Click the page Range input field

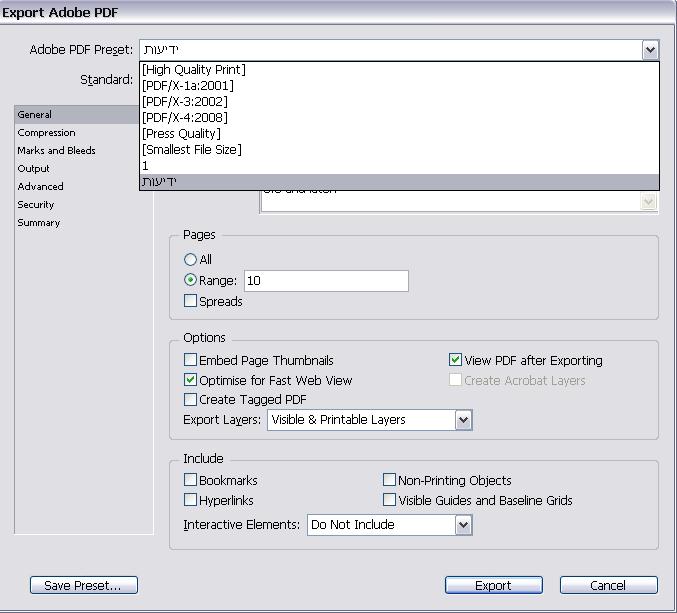coord(325,281)
